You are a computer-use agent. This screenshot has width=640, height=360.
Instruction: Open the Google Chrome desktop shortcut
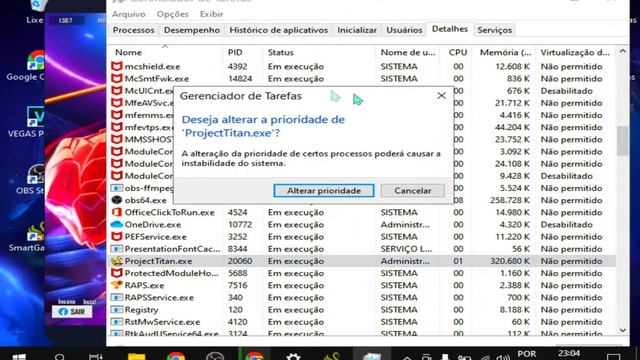click(x=35, y=66)
